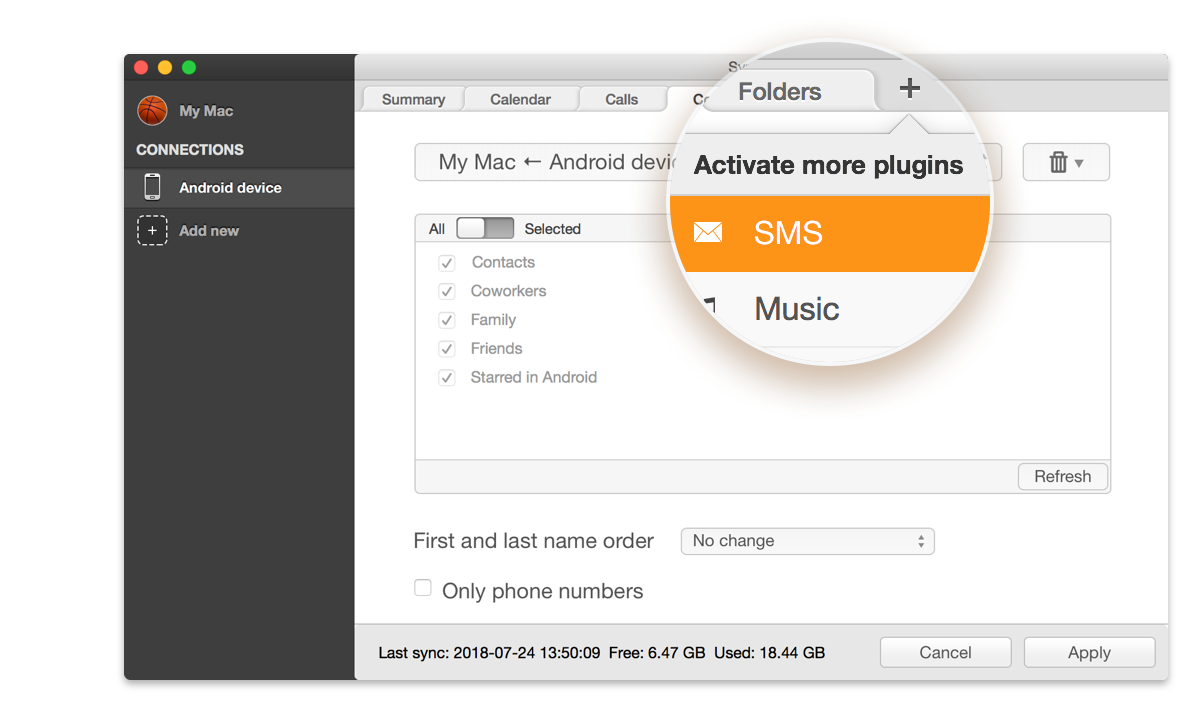
Task: Click the Free: 6.47 GB status
Action: point(657,653)
